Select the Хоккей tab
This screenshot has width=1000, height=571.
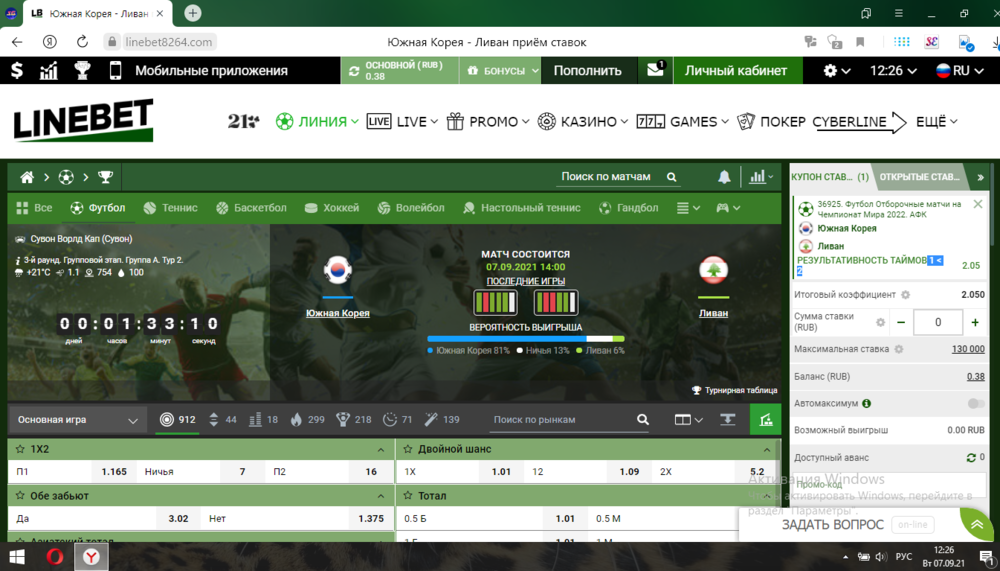[x=332, y=208]
